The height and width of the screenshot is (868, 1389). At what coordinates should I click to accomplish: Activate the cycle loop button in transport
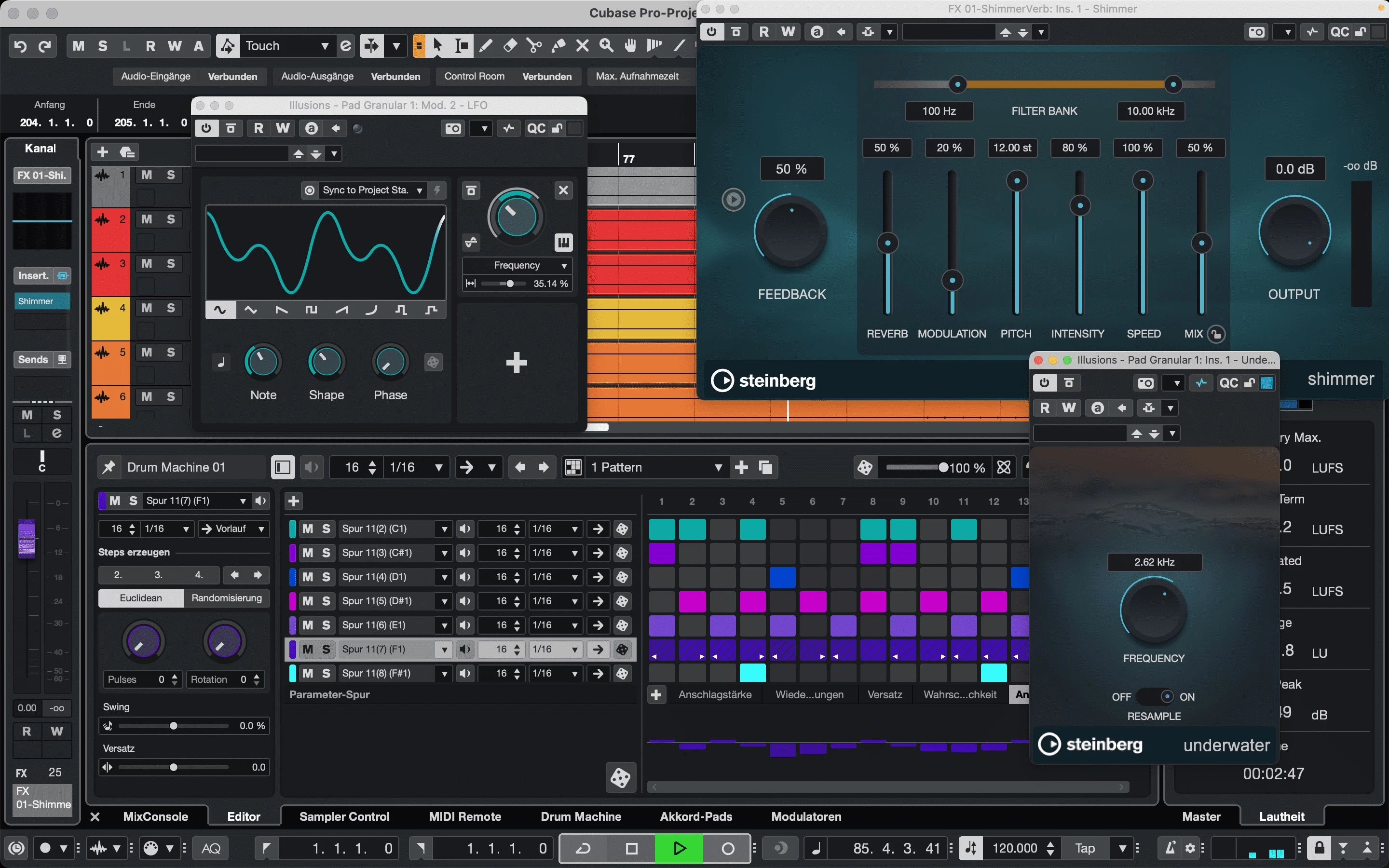coord(583,848)
